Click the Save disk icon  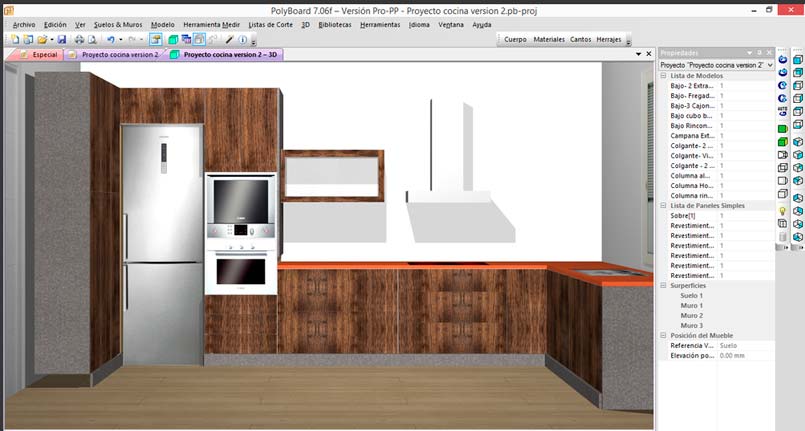click(x=62, y=39)
